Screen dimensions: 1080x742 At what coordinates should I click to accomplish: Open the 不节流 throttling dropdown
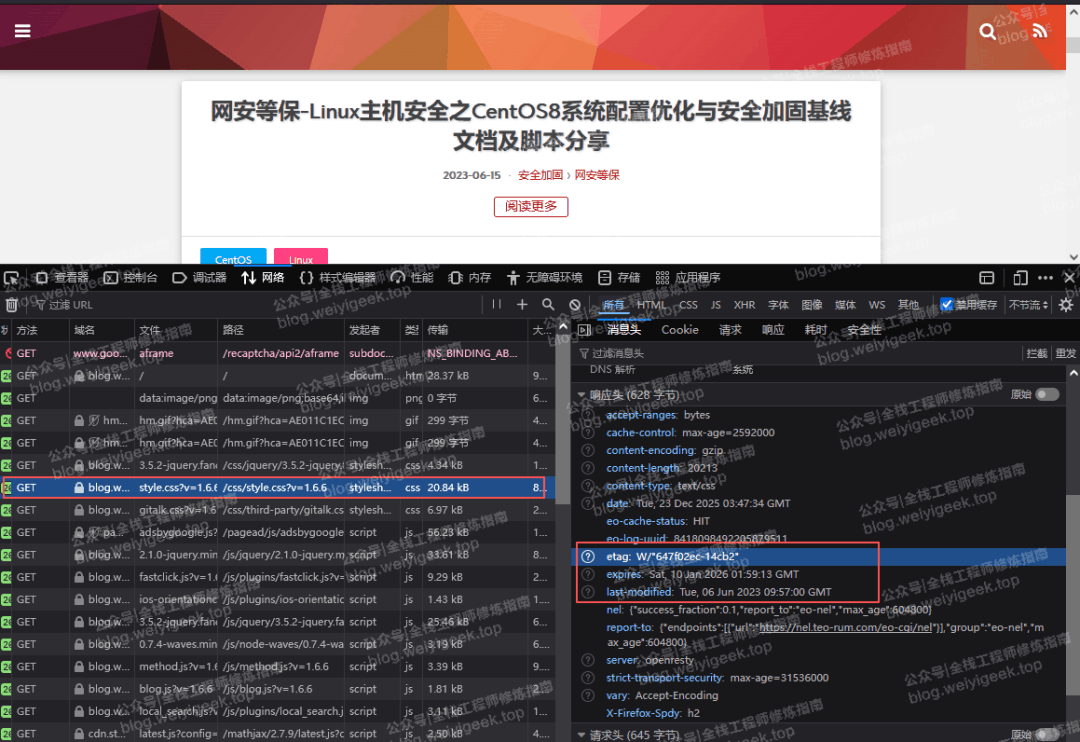tap(1029, 305)
